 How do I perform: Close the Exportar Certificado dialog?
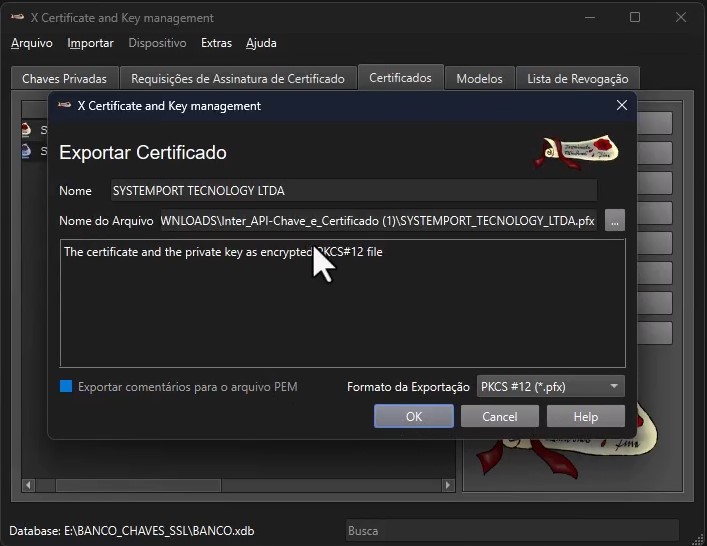[622, 106]
